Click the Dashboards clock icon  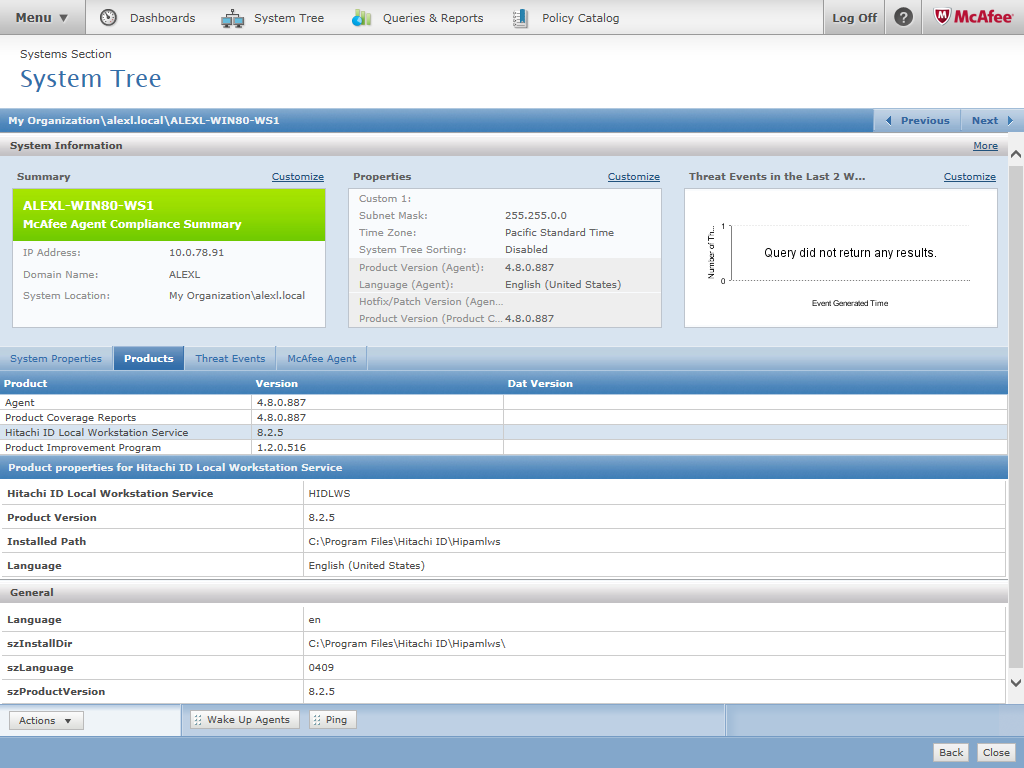click(x=109, y=18)
